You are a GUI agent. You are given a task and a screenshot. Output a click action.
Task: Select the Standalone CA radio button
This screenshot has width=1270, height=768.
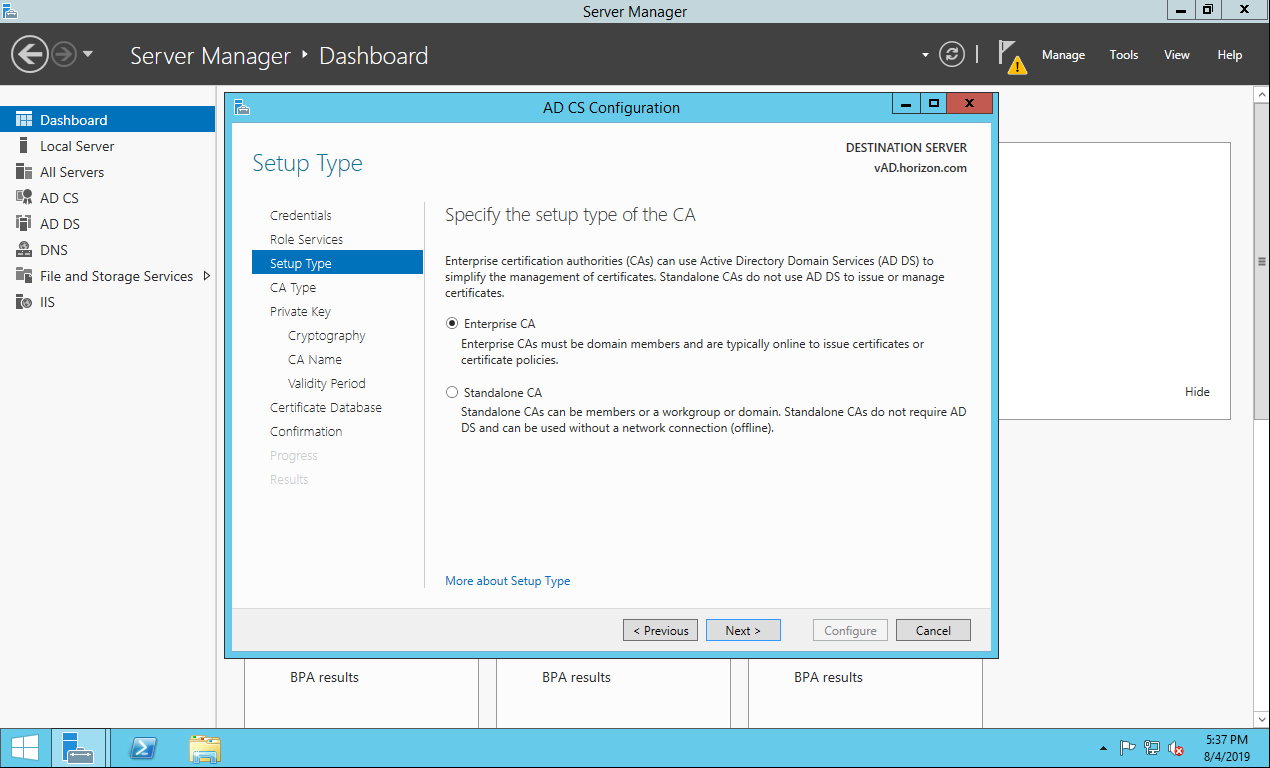(x=452, y=393)
